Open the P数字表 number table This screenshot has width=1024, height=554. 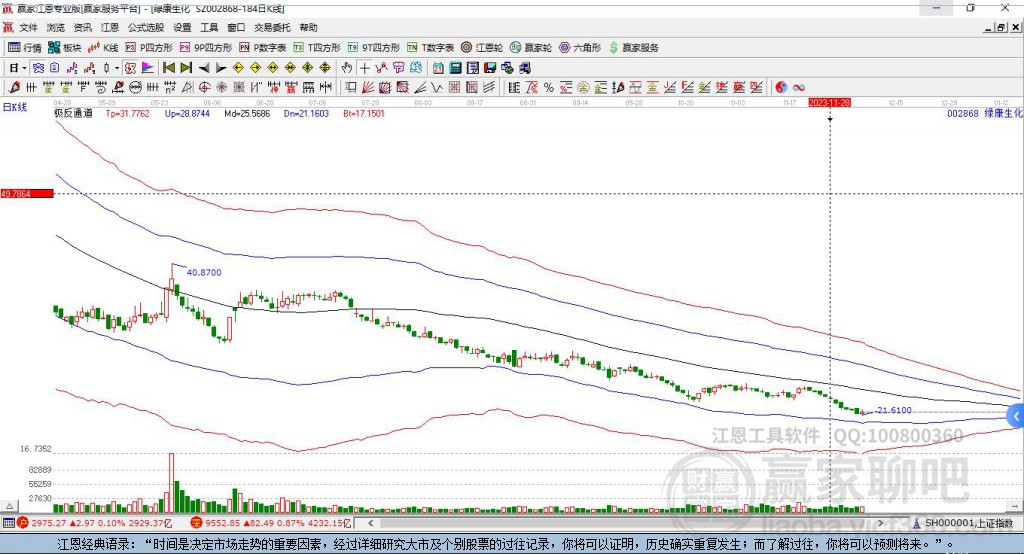point(263,48)
